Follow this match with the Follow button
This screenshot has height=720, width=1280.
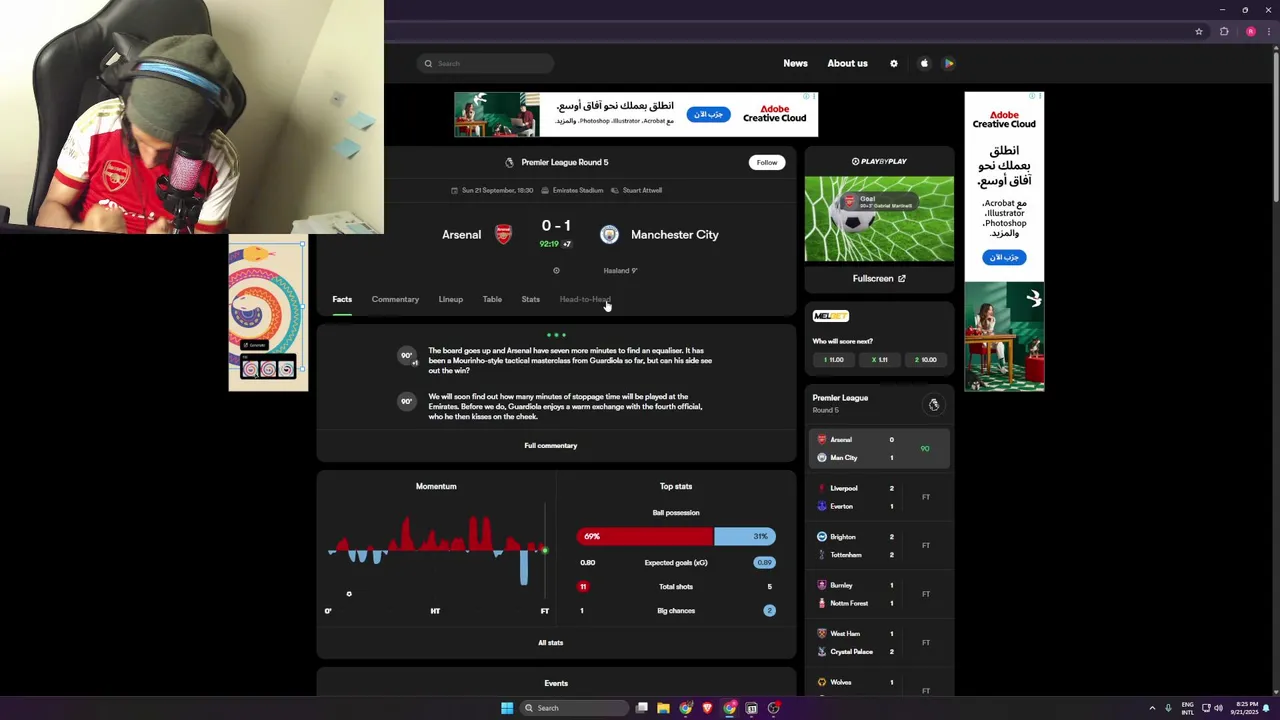point(767,162)
